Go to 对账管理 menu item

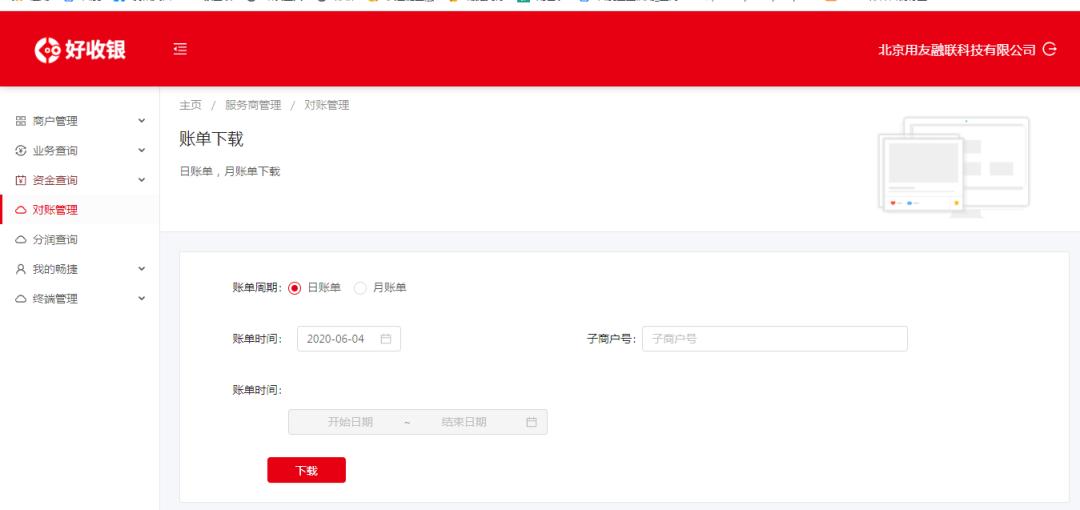pos(80,210)
